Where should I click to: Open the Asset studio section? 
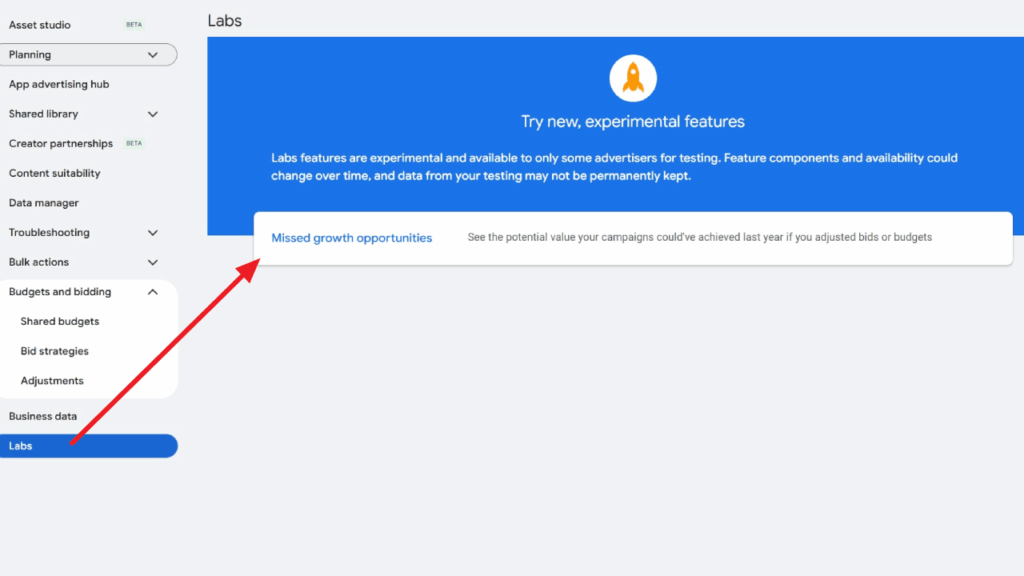[39, 24]
